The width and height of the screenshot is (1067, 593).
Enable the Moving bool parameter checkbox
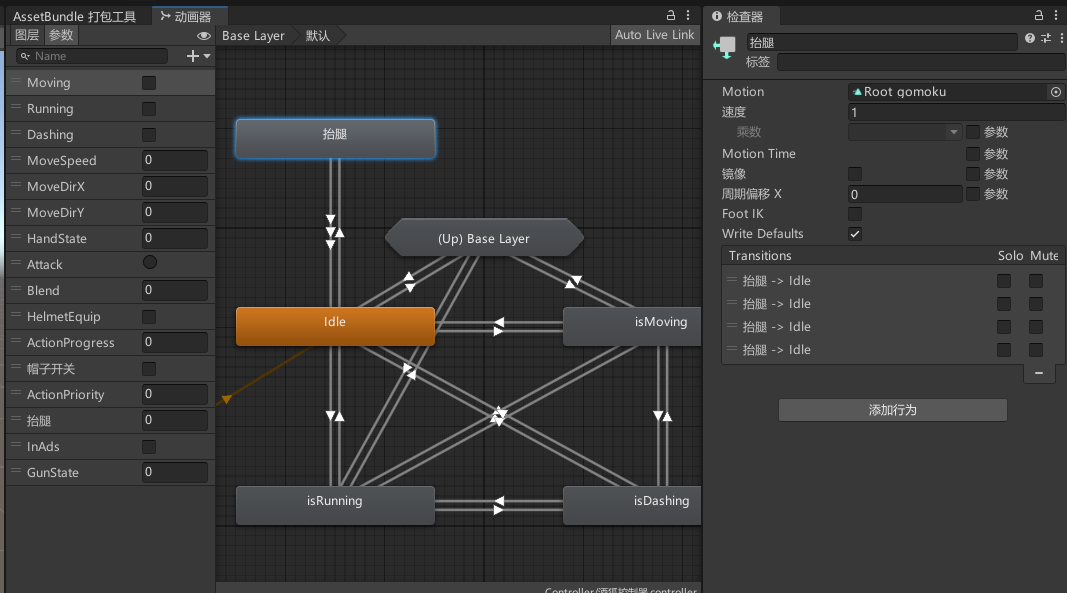149,83
